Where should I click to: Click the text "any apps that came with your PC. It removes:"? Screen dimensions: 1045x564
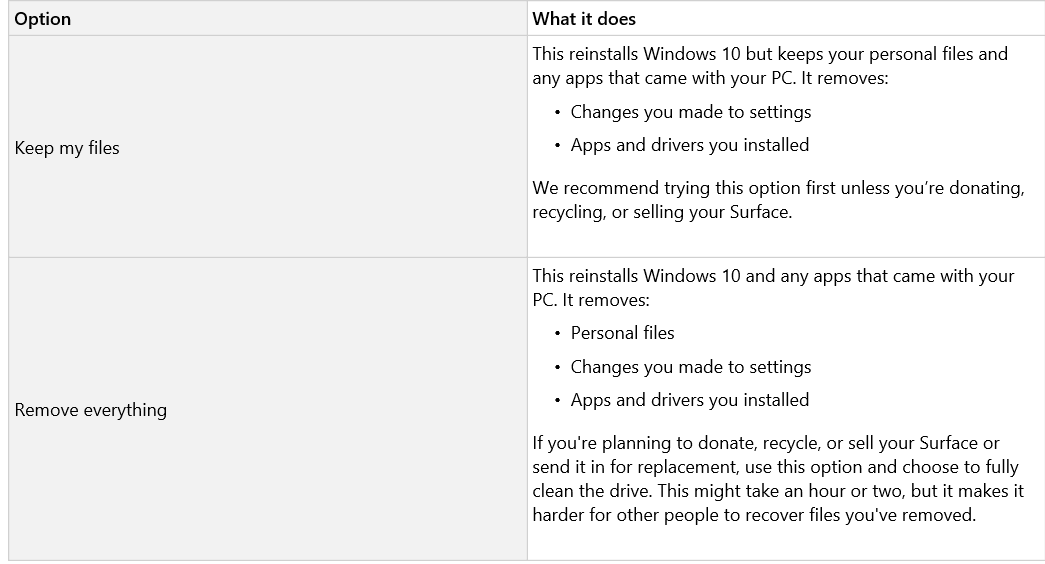[x=710, y=78]
